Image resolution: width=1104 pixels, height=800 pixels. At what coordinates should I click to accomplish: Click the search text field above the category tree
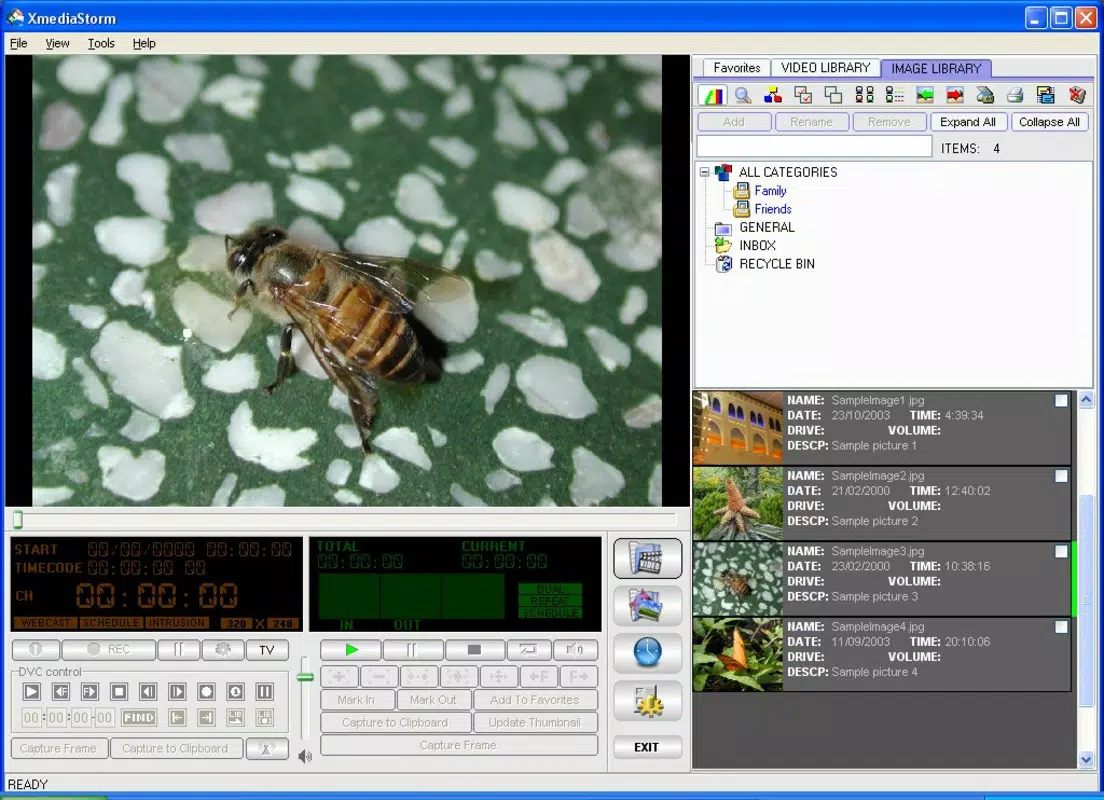point(814,146)
